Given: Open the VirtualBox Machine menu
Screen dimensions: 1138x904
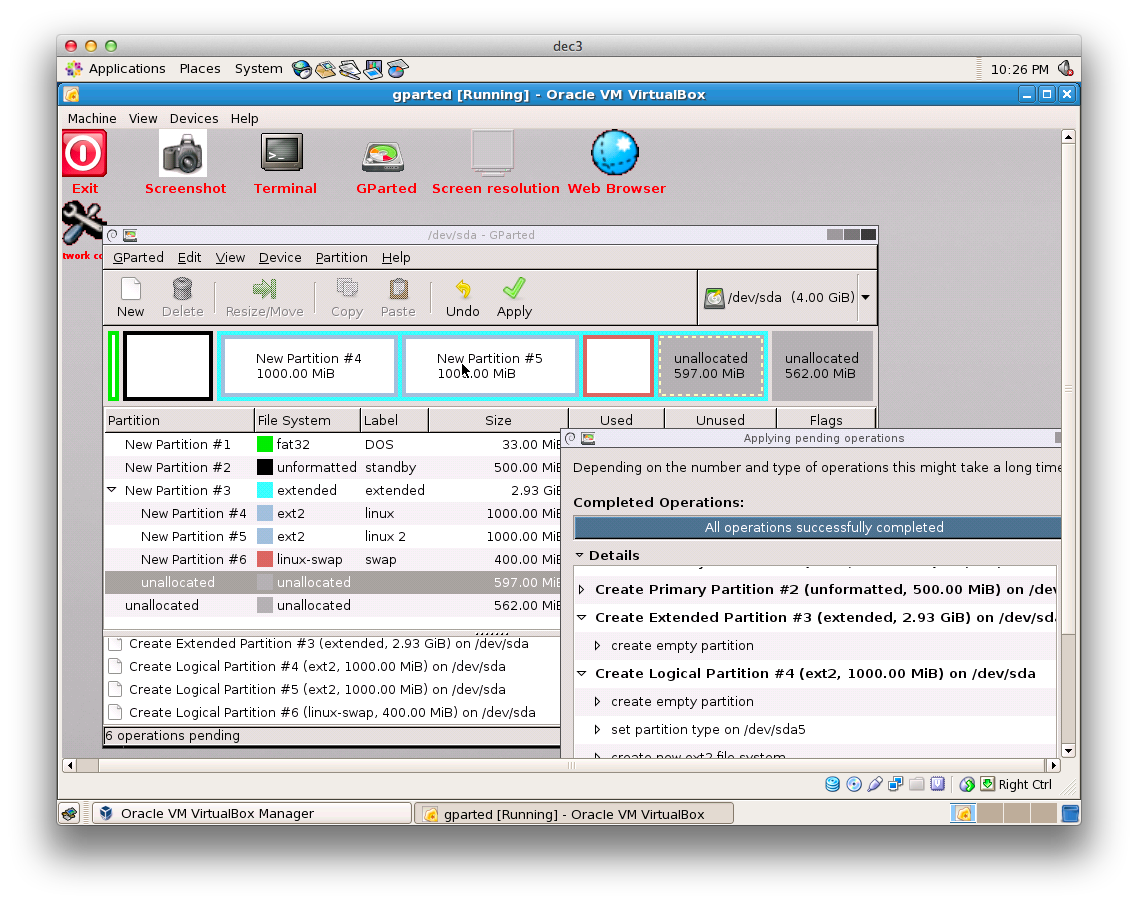Looking at the screenshot, I should click(92, 118).
